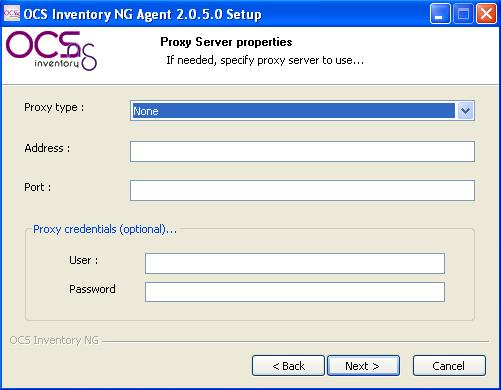This screenshot has height=390, width=501.
Task: Click the 'User :' label
Action: coord(83,260)
